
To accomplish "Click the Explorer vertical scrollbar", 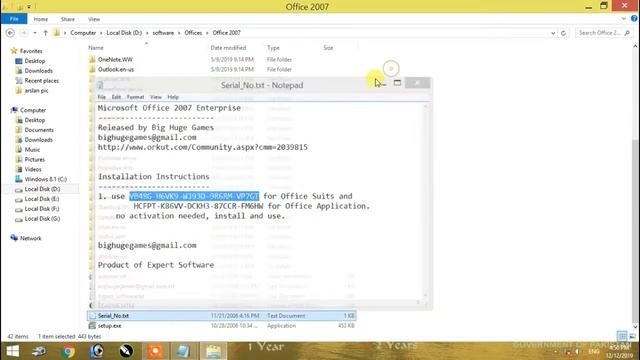I will coord(636,233).
